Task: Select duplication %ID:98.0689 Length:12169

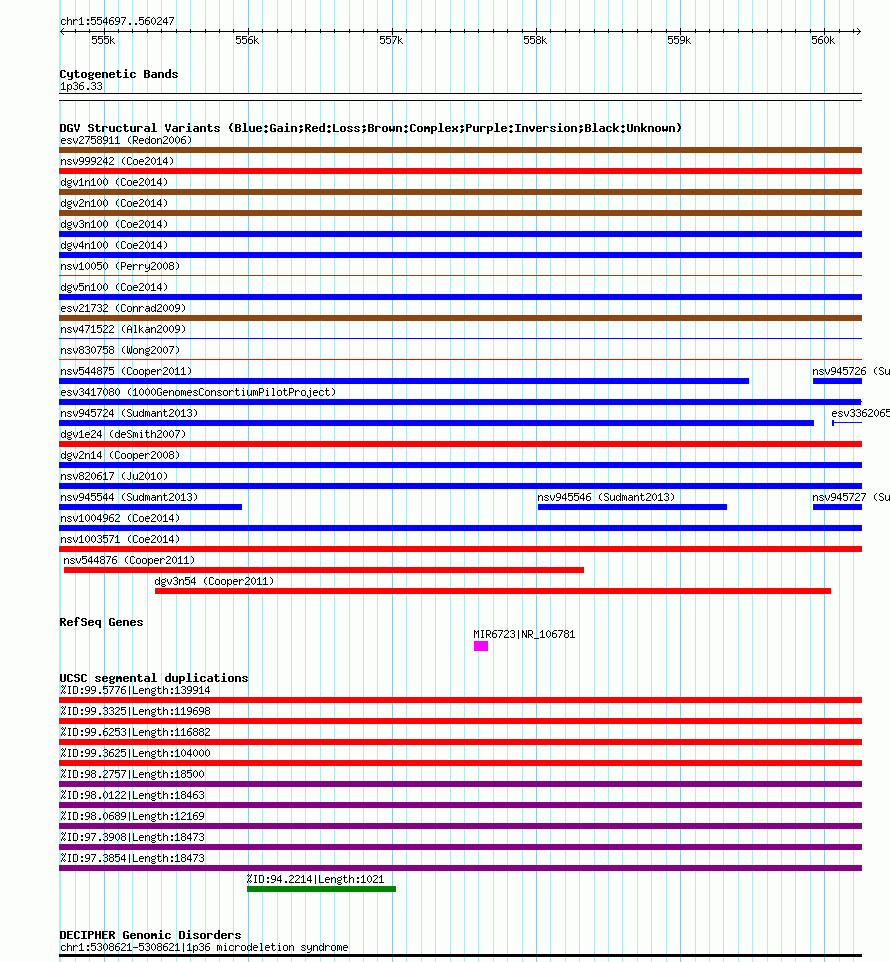Action: tap(461, 826)
